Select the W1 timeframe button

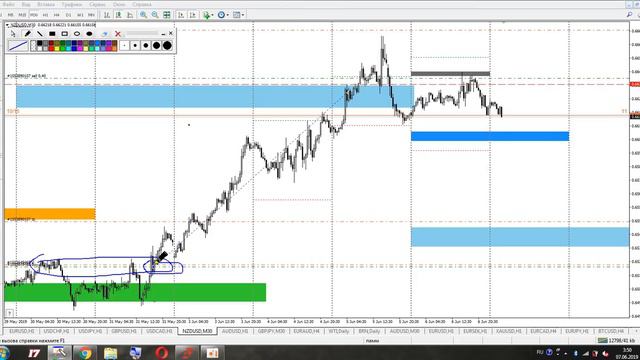pyautogui.click(x=80, y=15)
